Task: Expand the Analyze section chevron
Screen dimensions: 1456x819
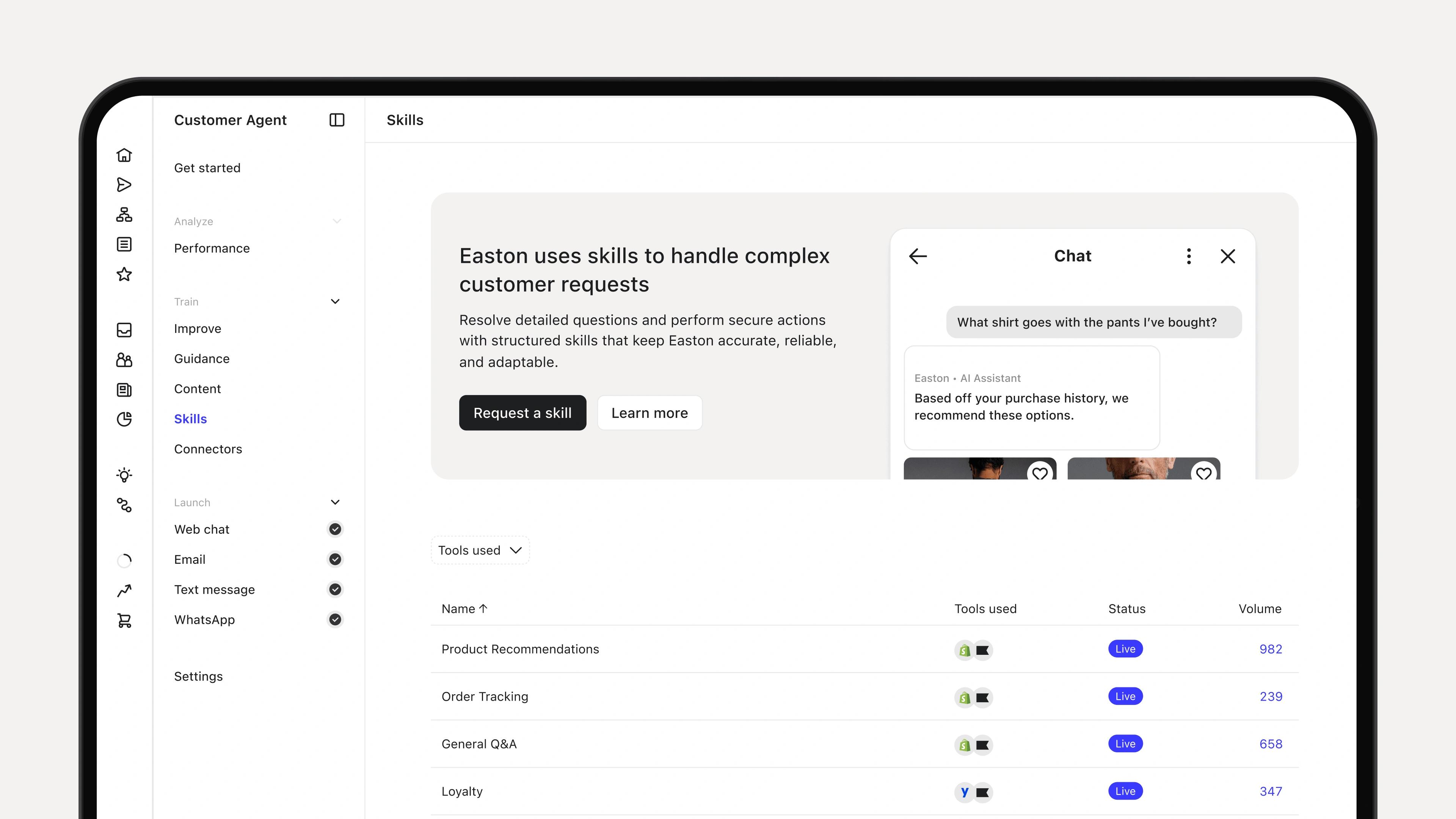Action: (337, 221)
